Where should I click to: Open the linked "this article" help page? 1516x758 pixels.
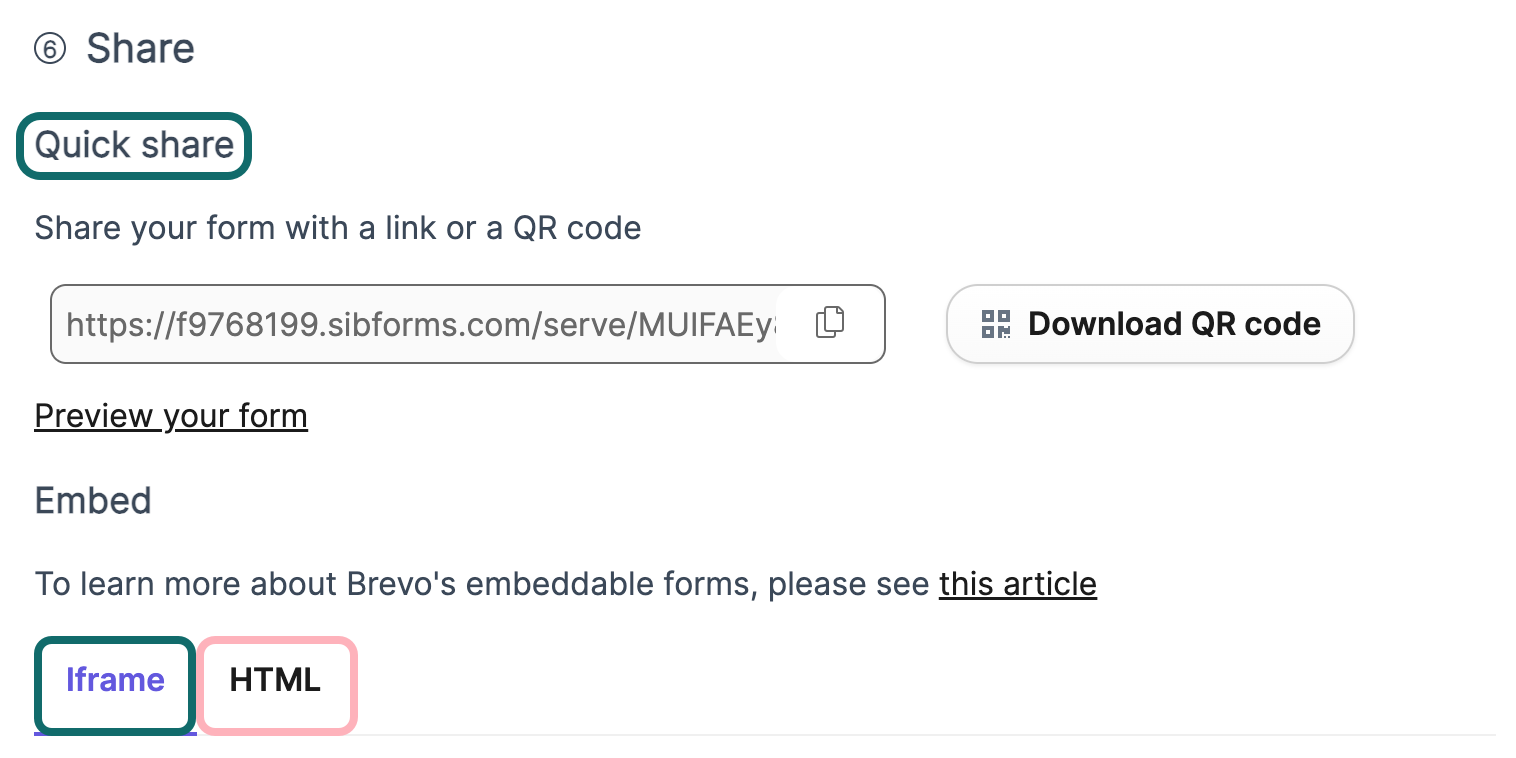tap(1017, 583)
